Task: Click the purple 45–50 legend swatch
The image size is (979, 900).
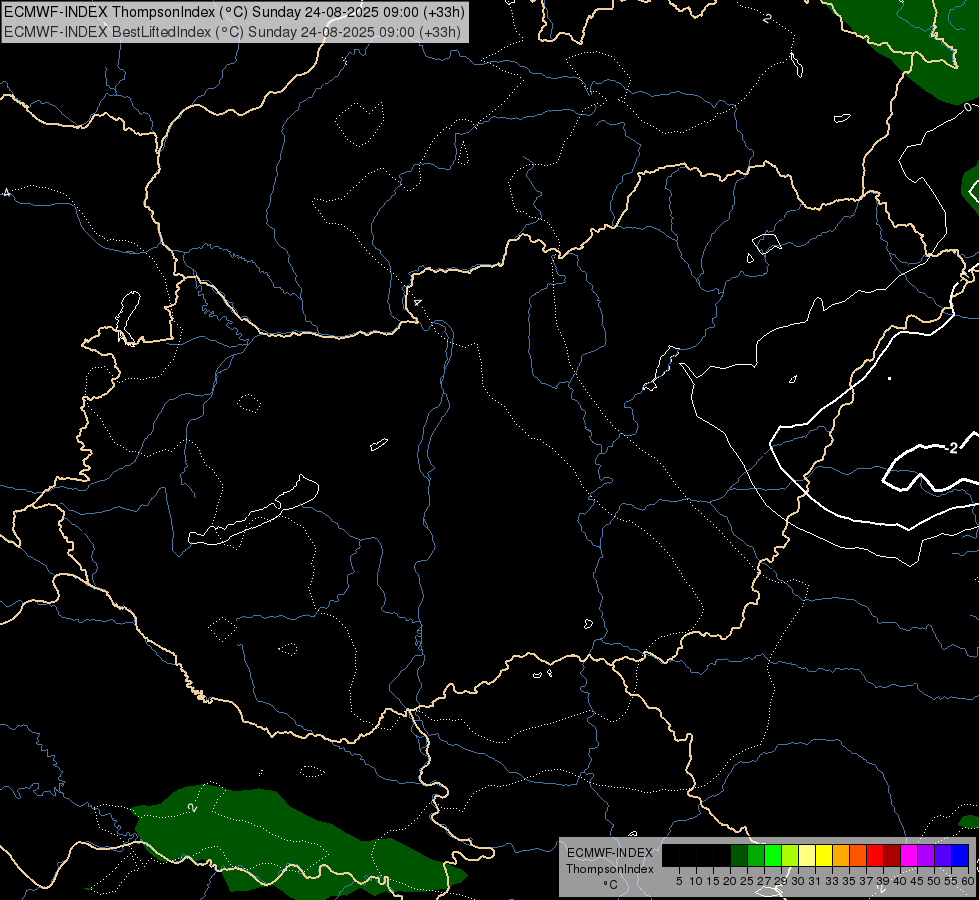Action: [926, 855]
